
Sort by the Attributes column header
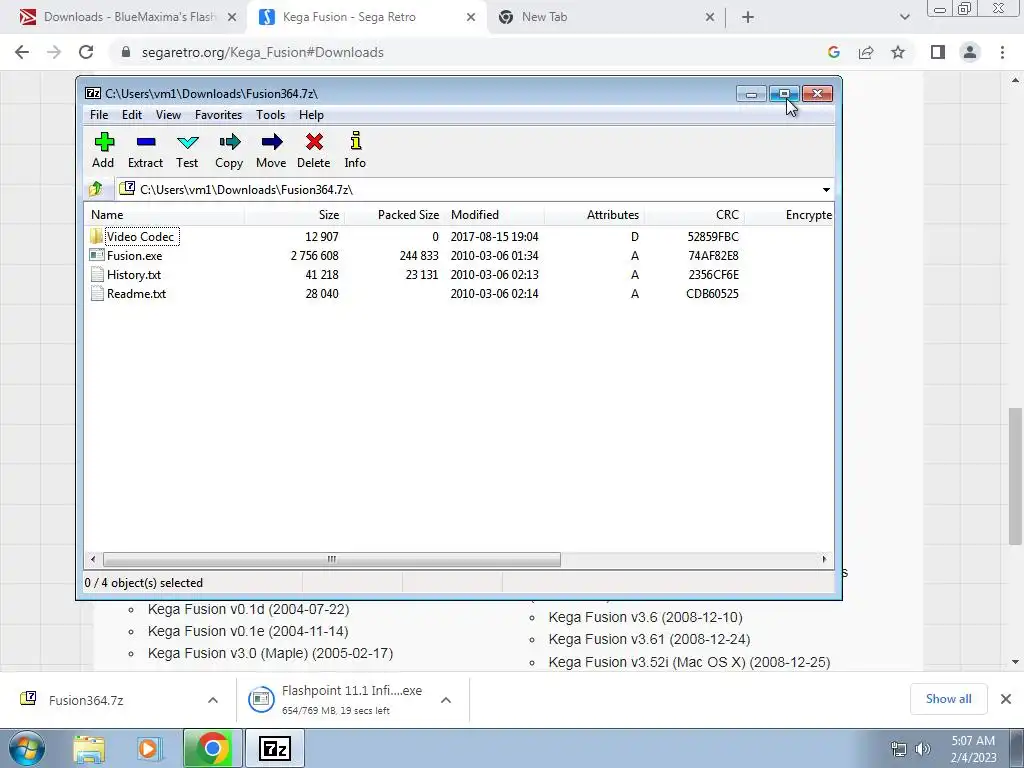pyautogui.click(x=594, y=215)
